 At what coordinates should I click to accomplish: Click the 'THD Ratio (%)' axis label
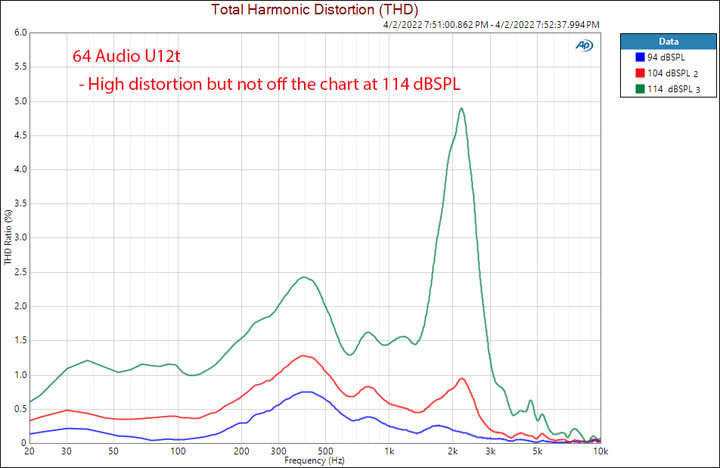coord(8,237)
